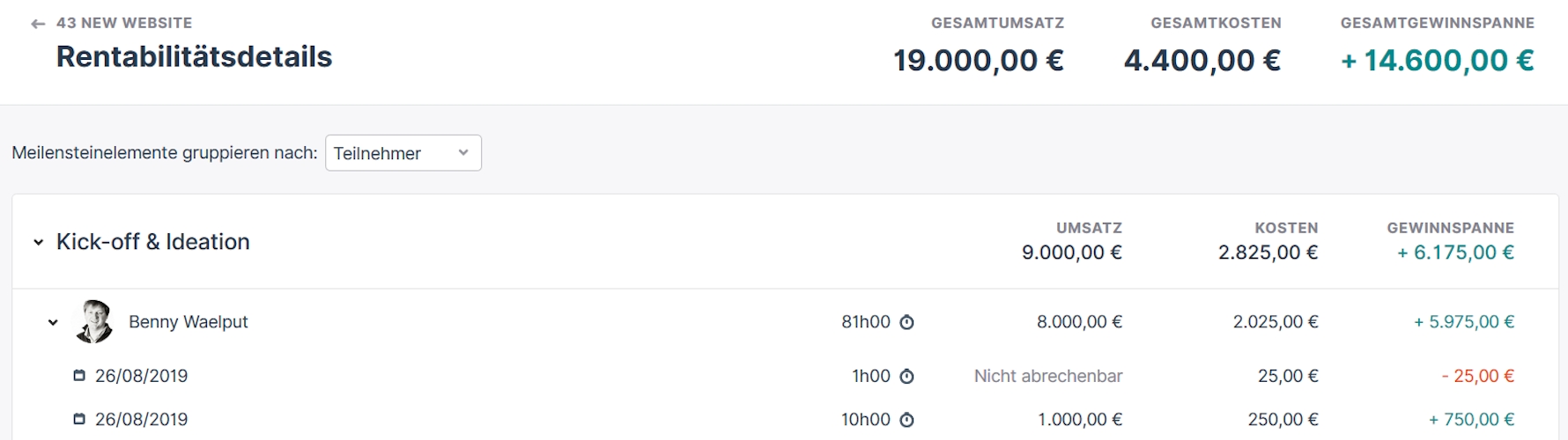The image size is (1568, 440).
Task: Open the Teilnehmer grouping dropdown
Action: [x=403, y=153]
